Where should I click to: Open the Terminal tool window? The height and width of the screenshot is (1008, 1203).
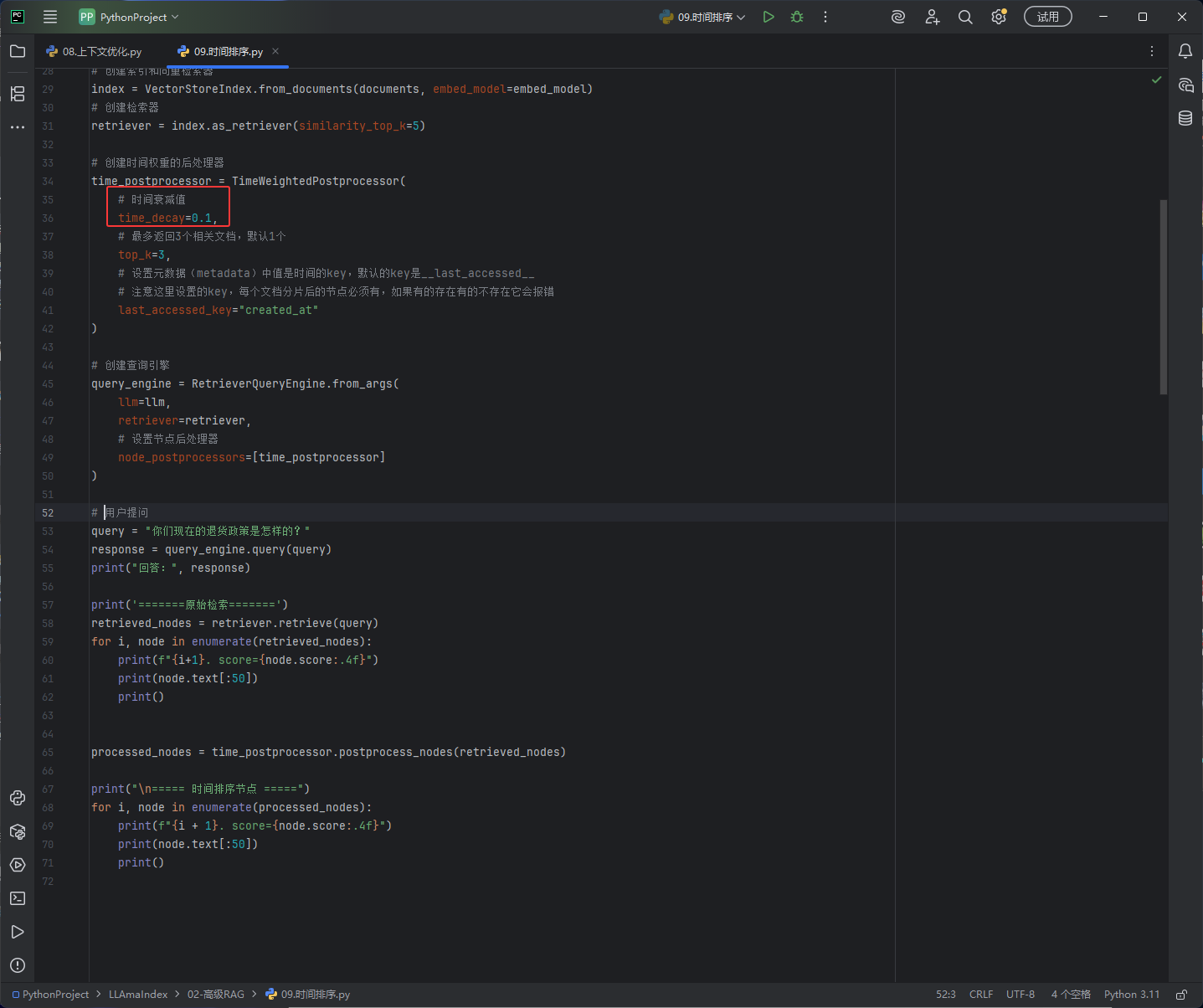pyautogui.click(x=18, y=898)
